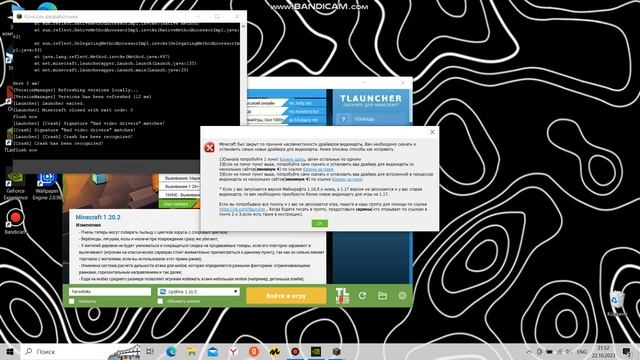The height and width of the screenshot is (360, 640).
Task: Open the Recycle Bin on the desktop
Action: point(617,303)
